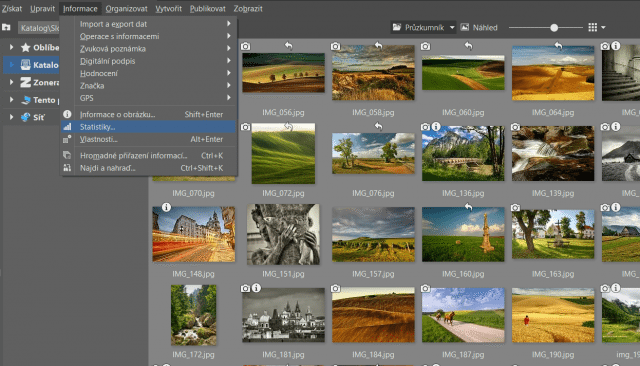Click the binoculars icon beside Najdi a nahraď
The width and height of the screenshot is (640, 366).
[x=67, y=168]
